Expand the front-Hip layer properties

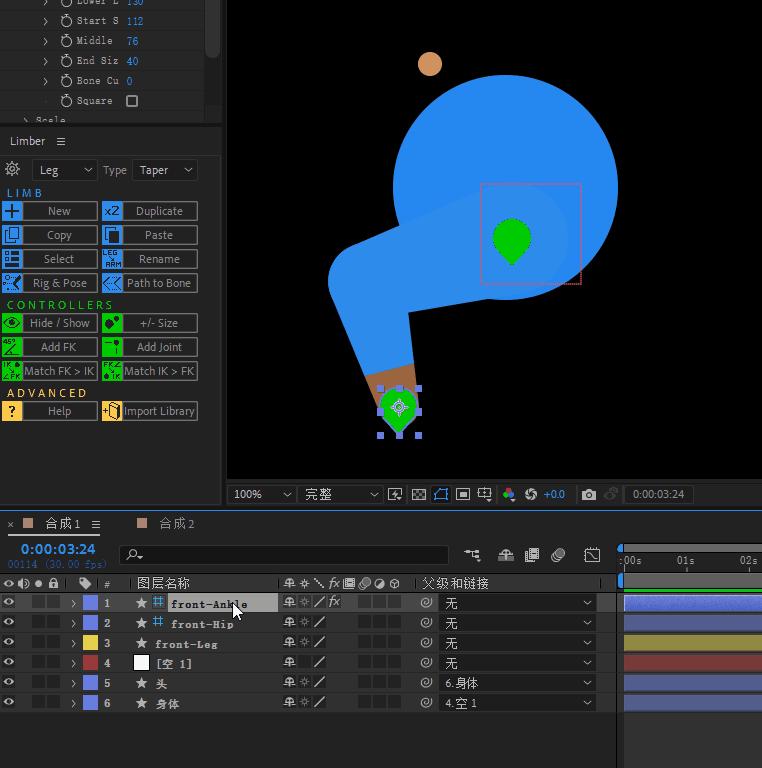point(73,623)
